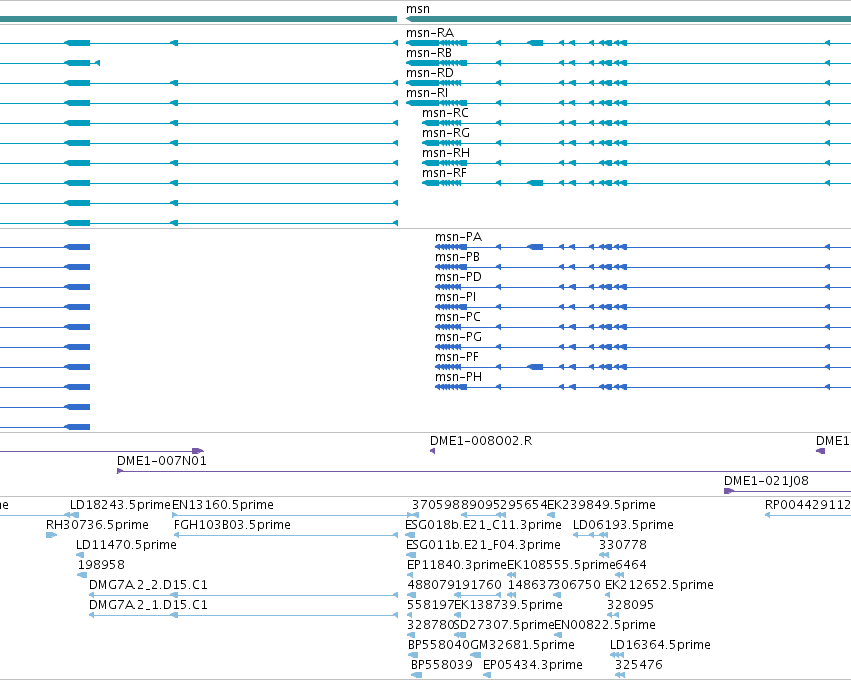Open the DME1-021J08 feature label

pyautogui.click(x=766, y=481)
